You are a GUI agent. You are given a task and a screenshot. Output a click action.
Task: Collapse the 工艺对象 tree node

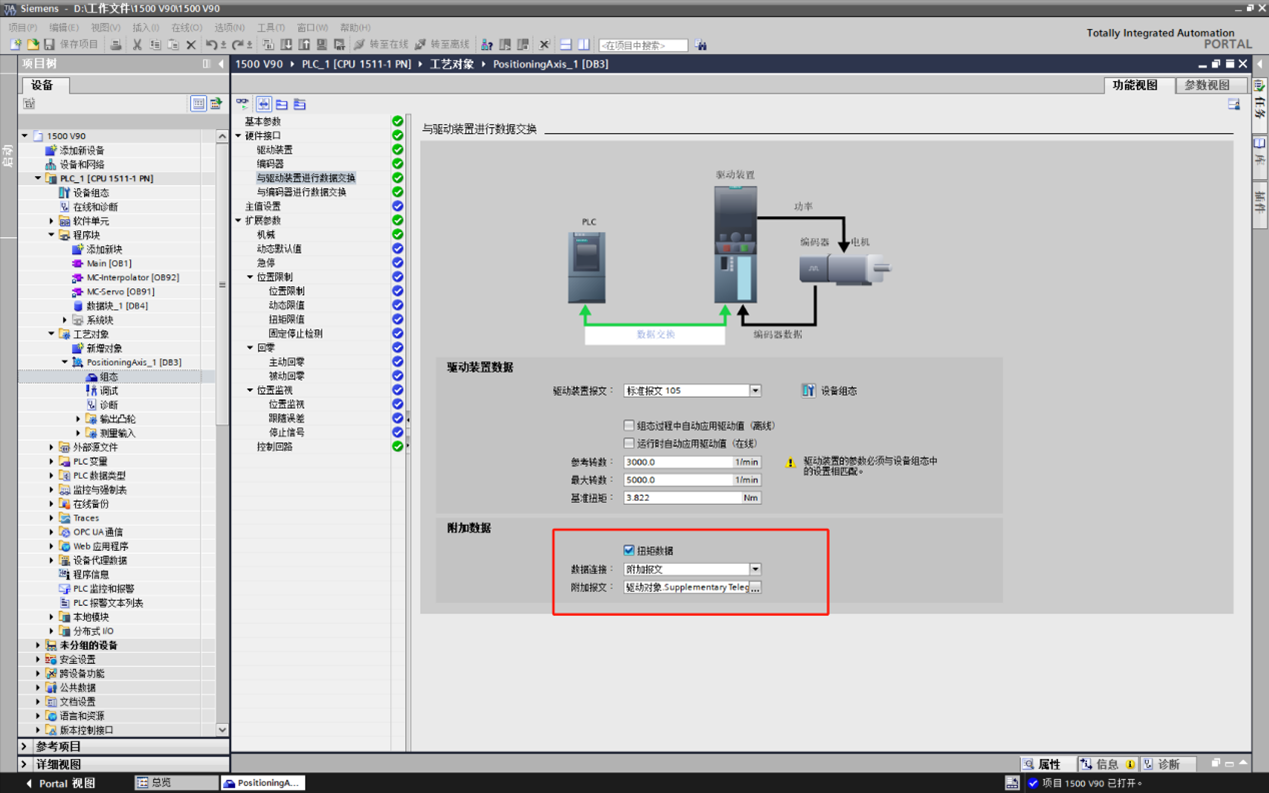[x=52, y=334]
